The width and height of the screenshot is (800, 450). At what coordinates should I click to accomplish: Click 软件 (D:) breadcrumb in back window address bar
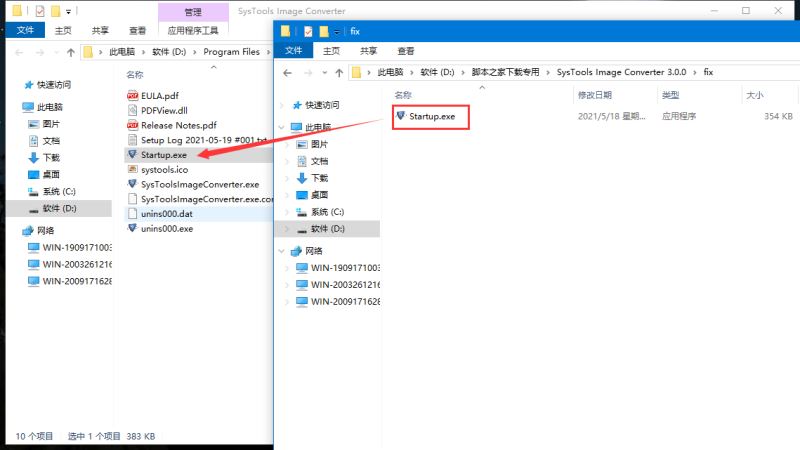[x=169, y=52]
